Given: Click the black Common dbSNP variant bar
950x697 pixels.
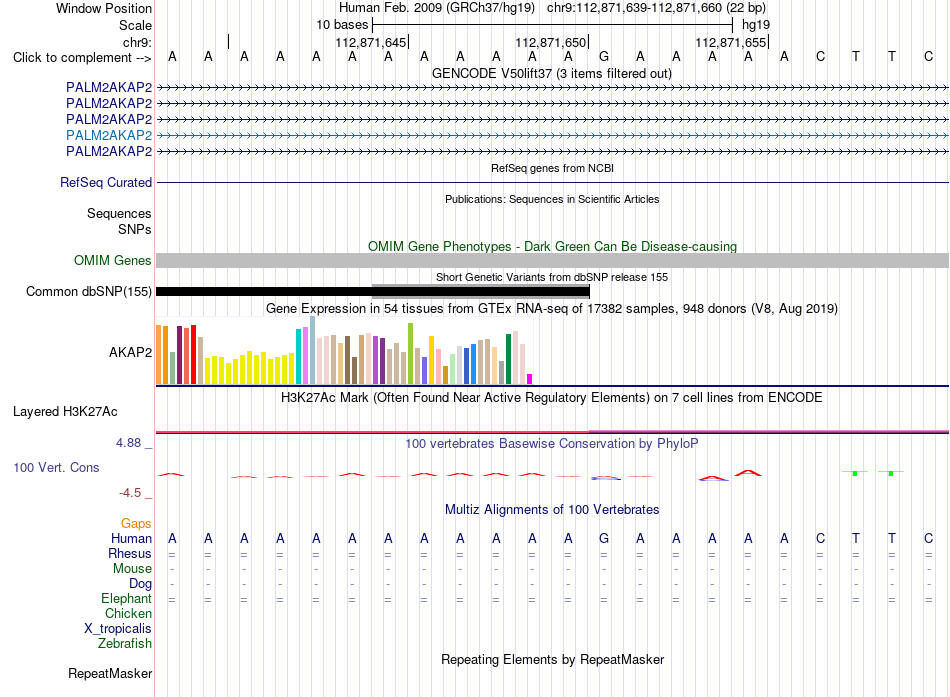Looking at the screenshot, I should 373,292.
